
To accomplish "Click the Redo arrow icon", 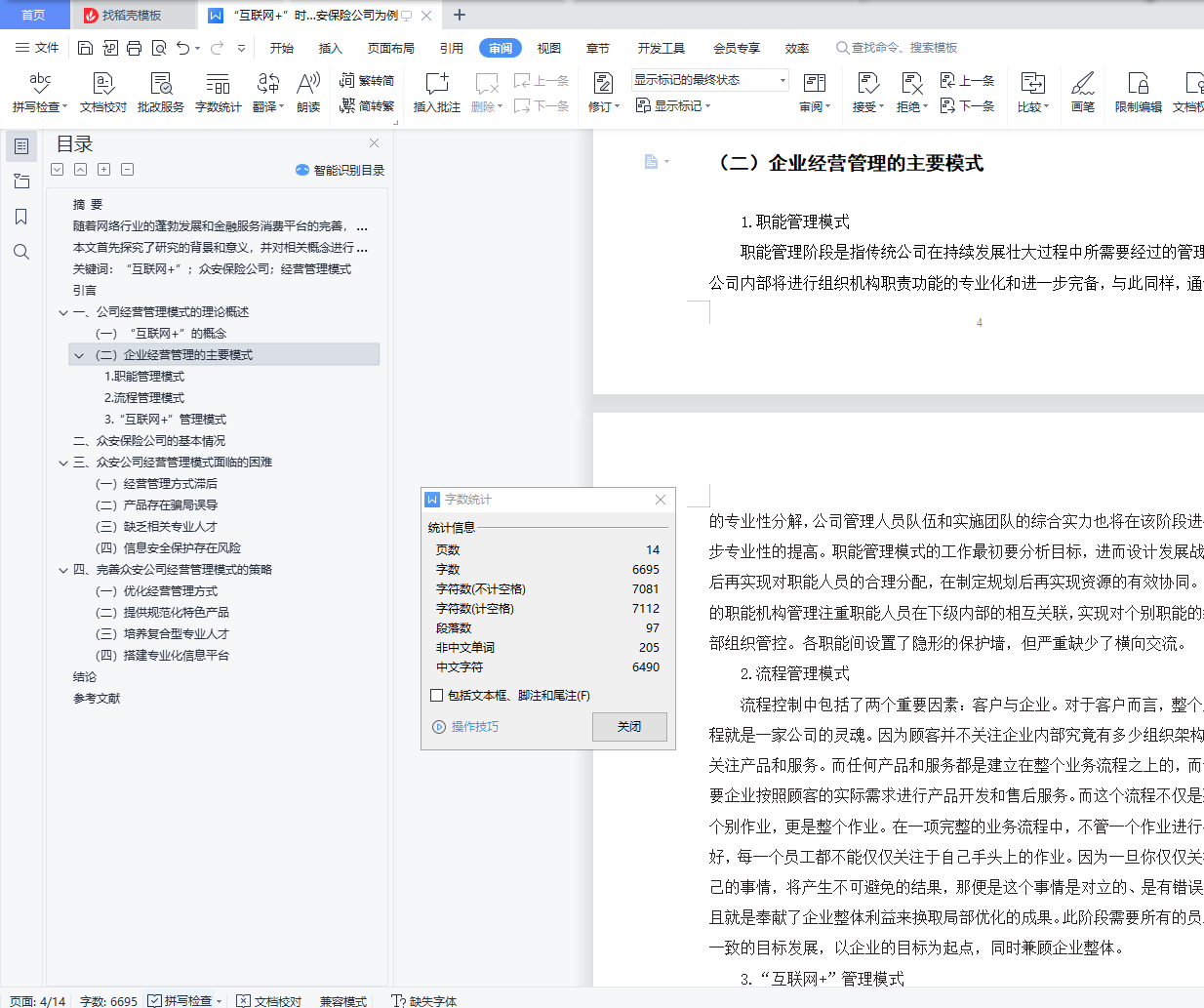I will coord(217,48).
